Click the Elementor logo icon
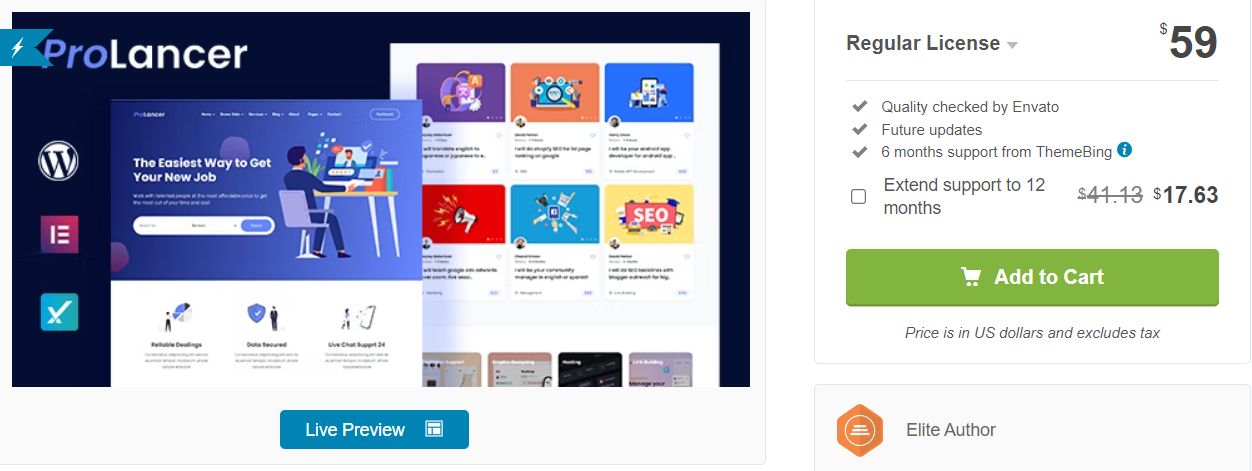The height and width of the screenshot is (471, 1252). pos(59,234)
